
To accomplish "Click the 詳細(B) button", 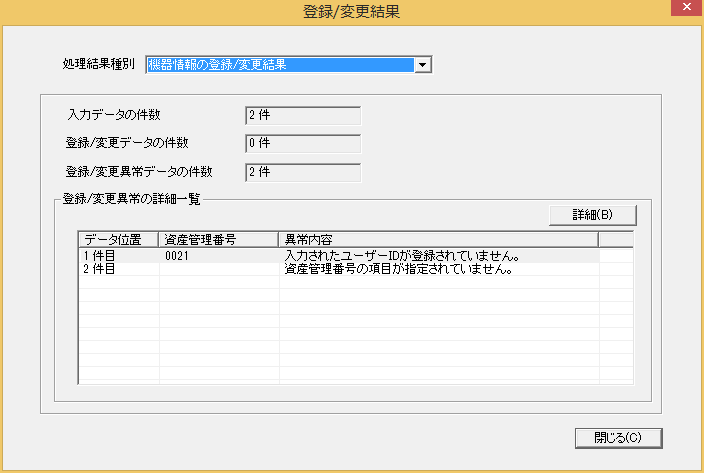I will 593,215.
